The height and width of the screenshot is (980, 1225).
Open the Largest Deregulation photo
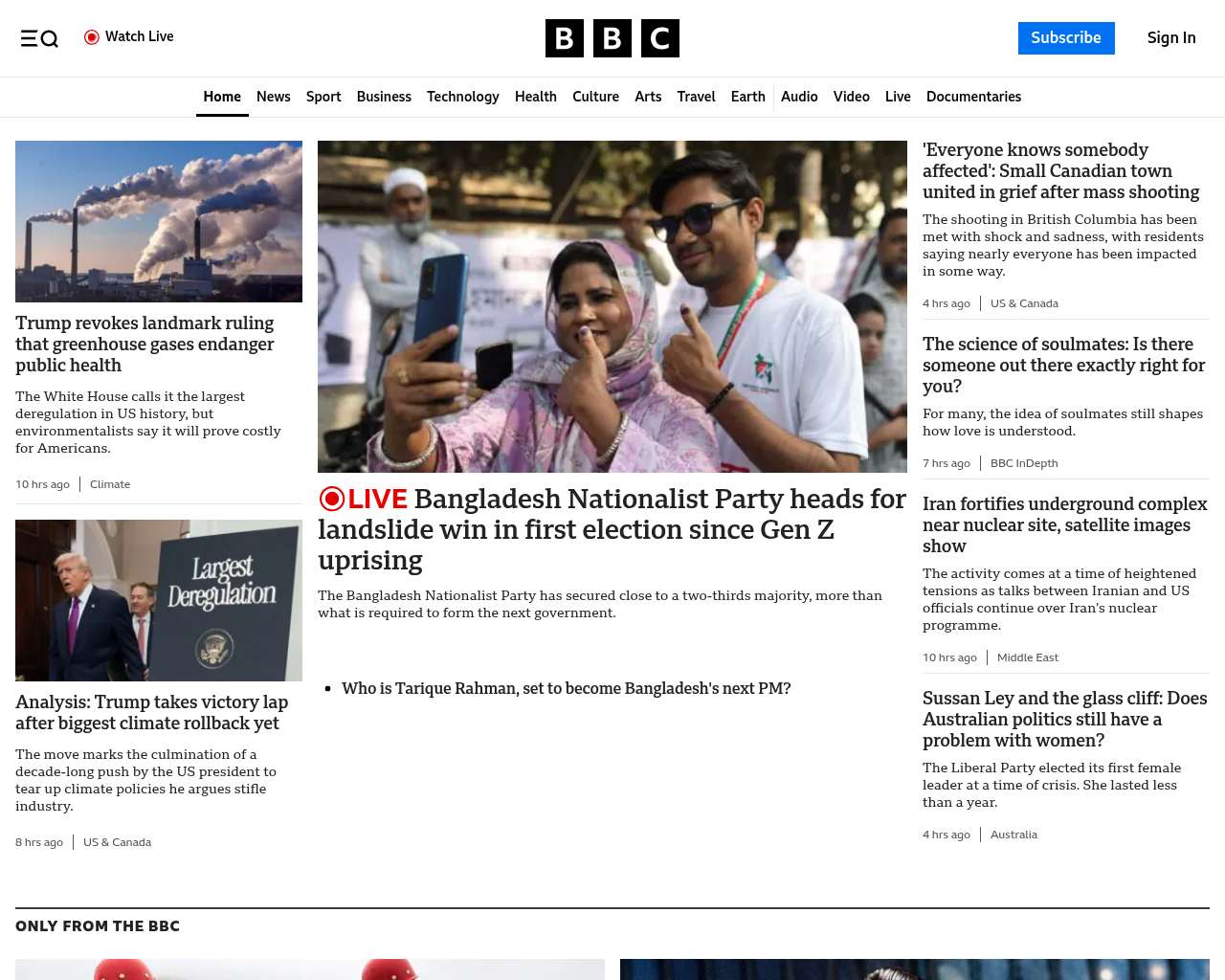click(x=159, y=600)
